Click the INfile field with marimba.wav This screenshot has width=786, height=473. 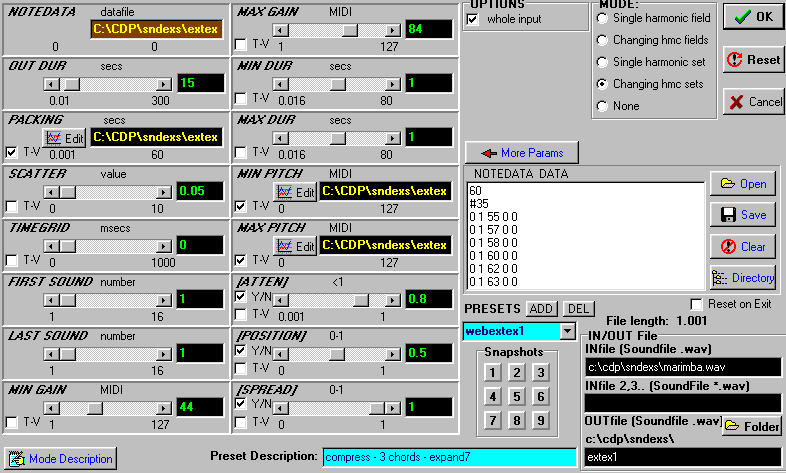683,367
